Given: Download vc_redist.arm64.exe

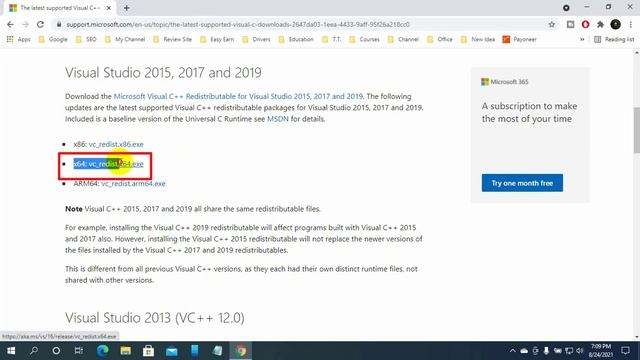Looking at the screenshot, I should click(133, 184).
